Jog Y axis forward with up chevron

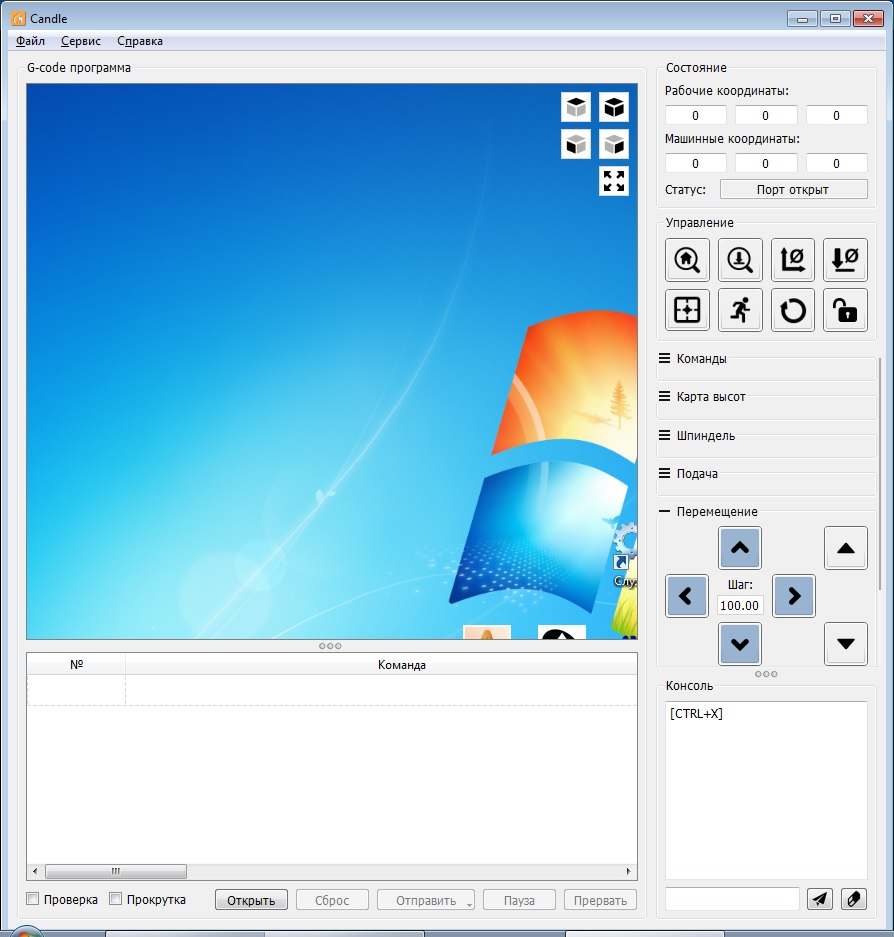740,547
